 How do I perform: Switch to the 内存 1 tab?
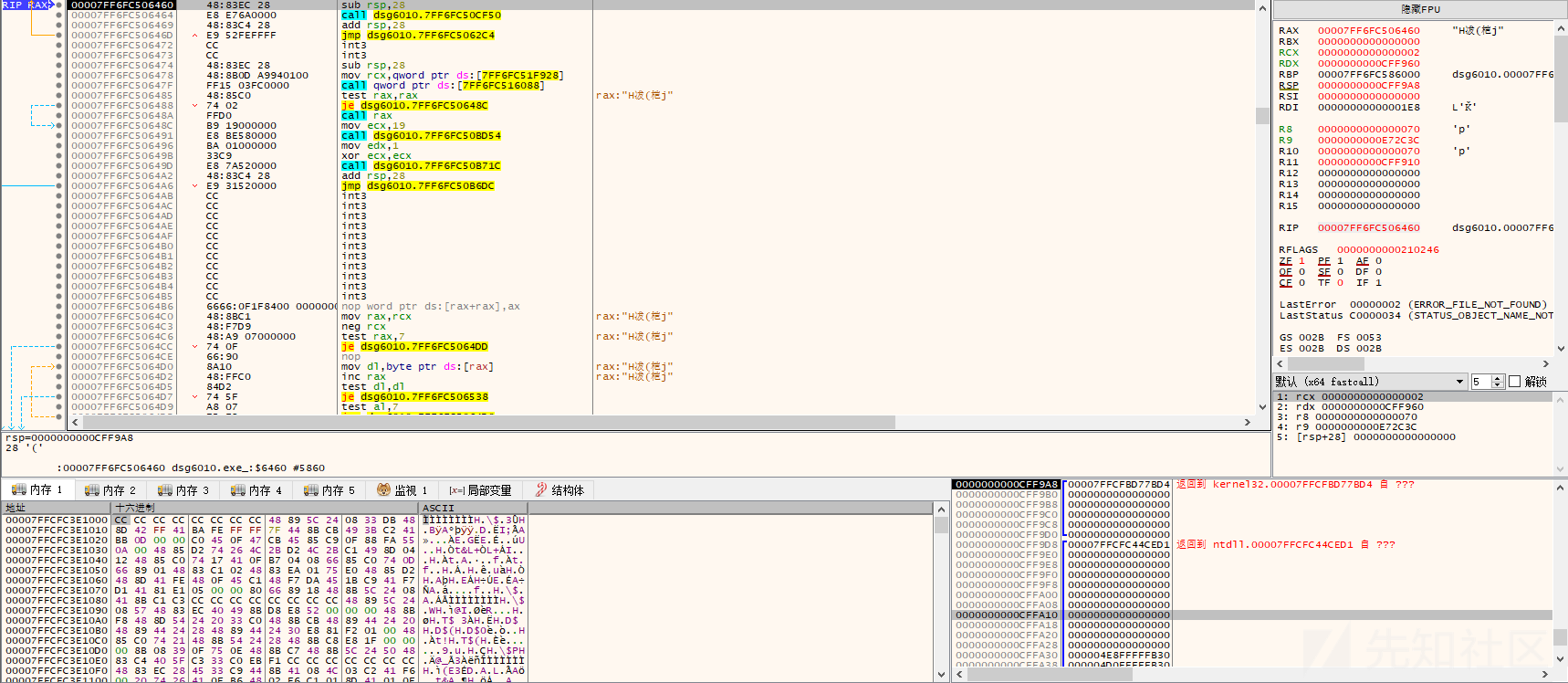pyautogui.click(x=37, y=490)
